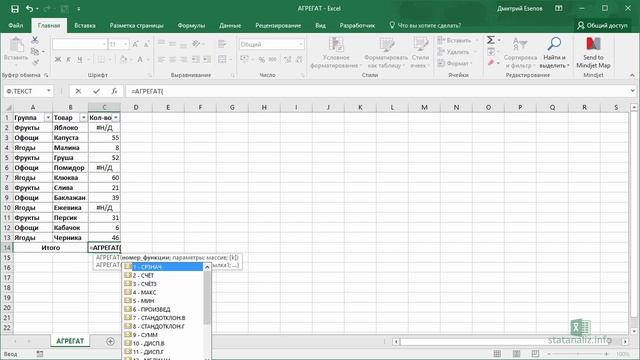The image size is (640, 360).
Task: Click the Save icon in the title bar
Action: (15, 9)
